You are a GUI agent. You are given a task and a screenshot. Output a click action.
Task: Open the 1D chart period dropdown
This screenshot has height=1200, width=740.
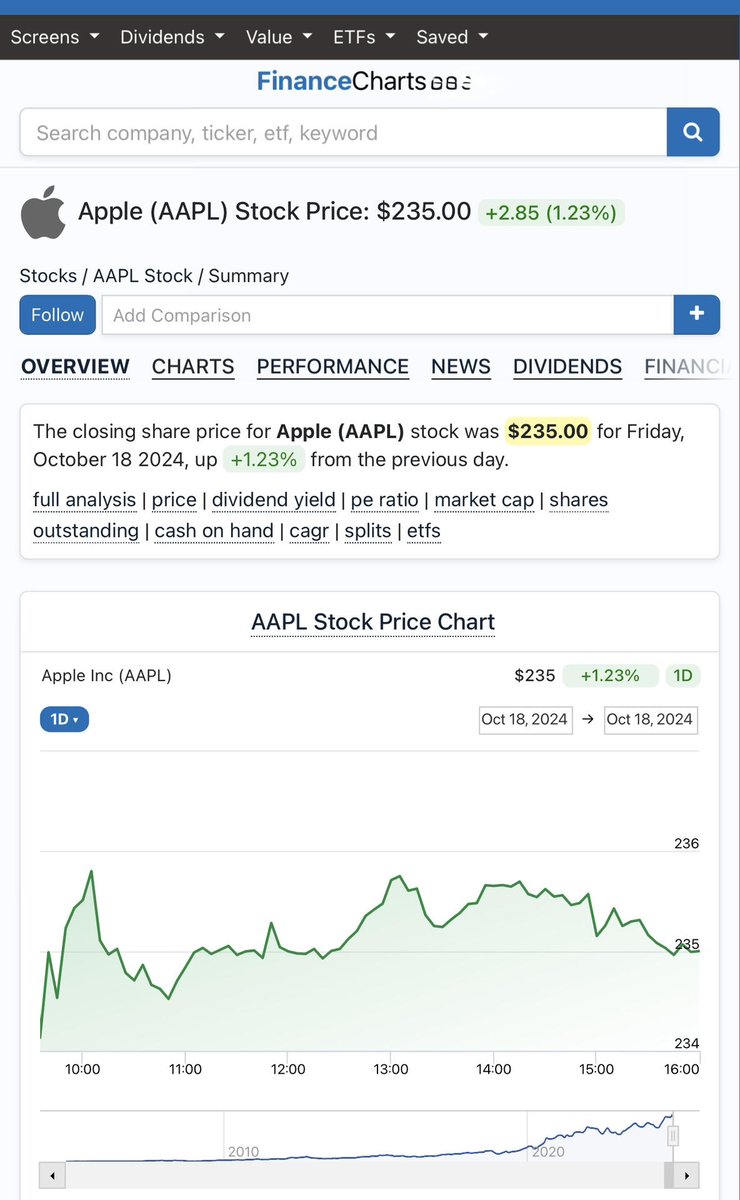point(64,719)
